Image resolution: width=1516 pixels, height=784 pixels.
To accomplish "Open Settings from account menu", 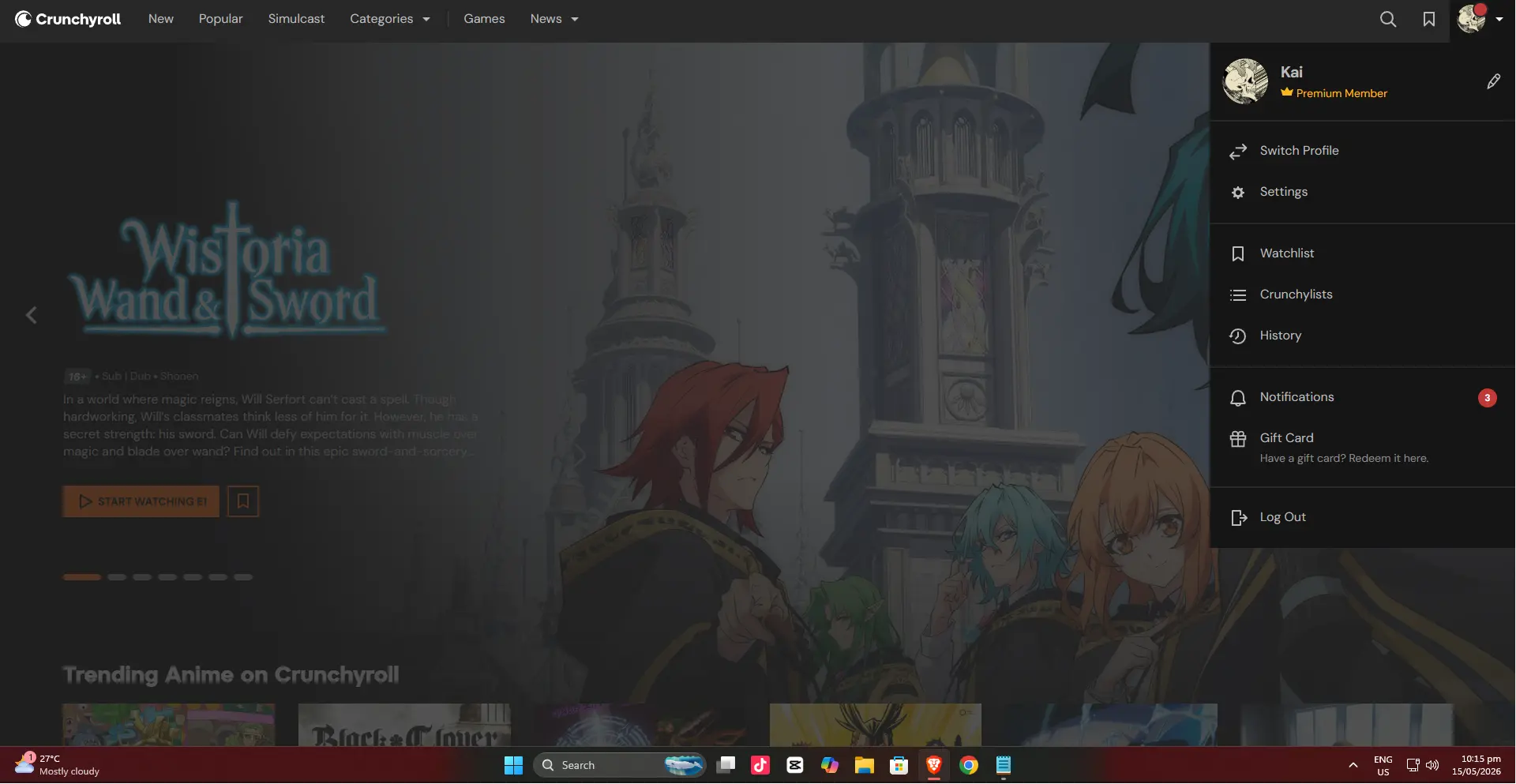I will point(1362,192).
